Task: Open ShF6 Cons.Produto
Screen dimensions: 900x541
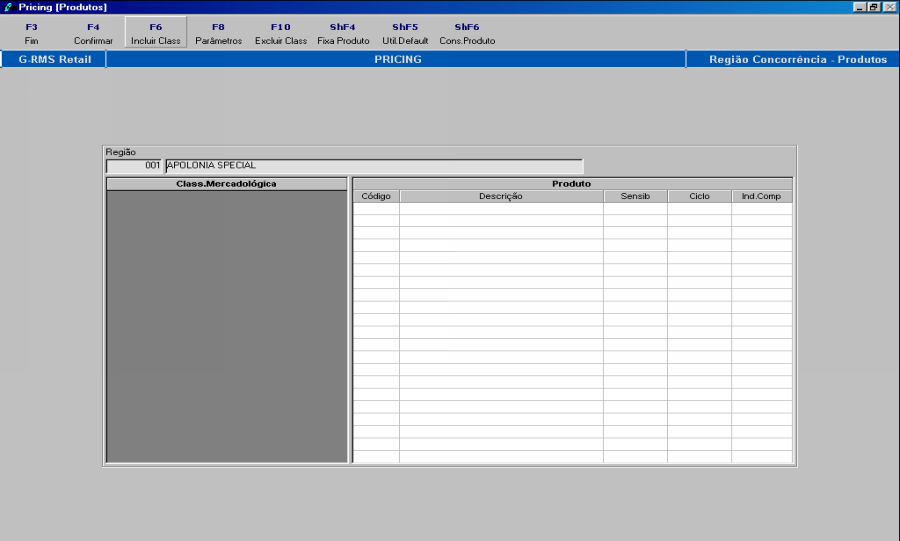Action: 467,33
